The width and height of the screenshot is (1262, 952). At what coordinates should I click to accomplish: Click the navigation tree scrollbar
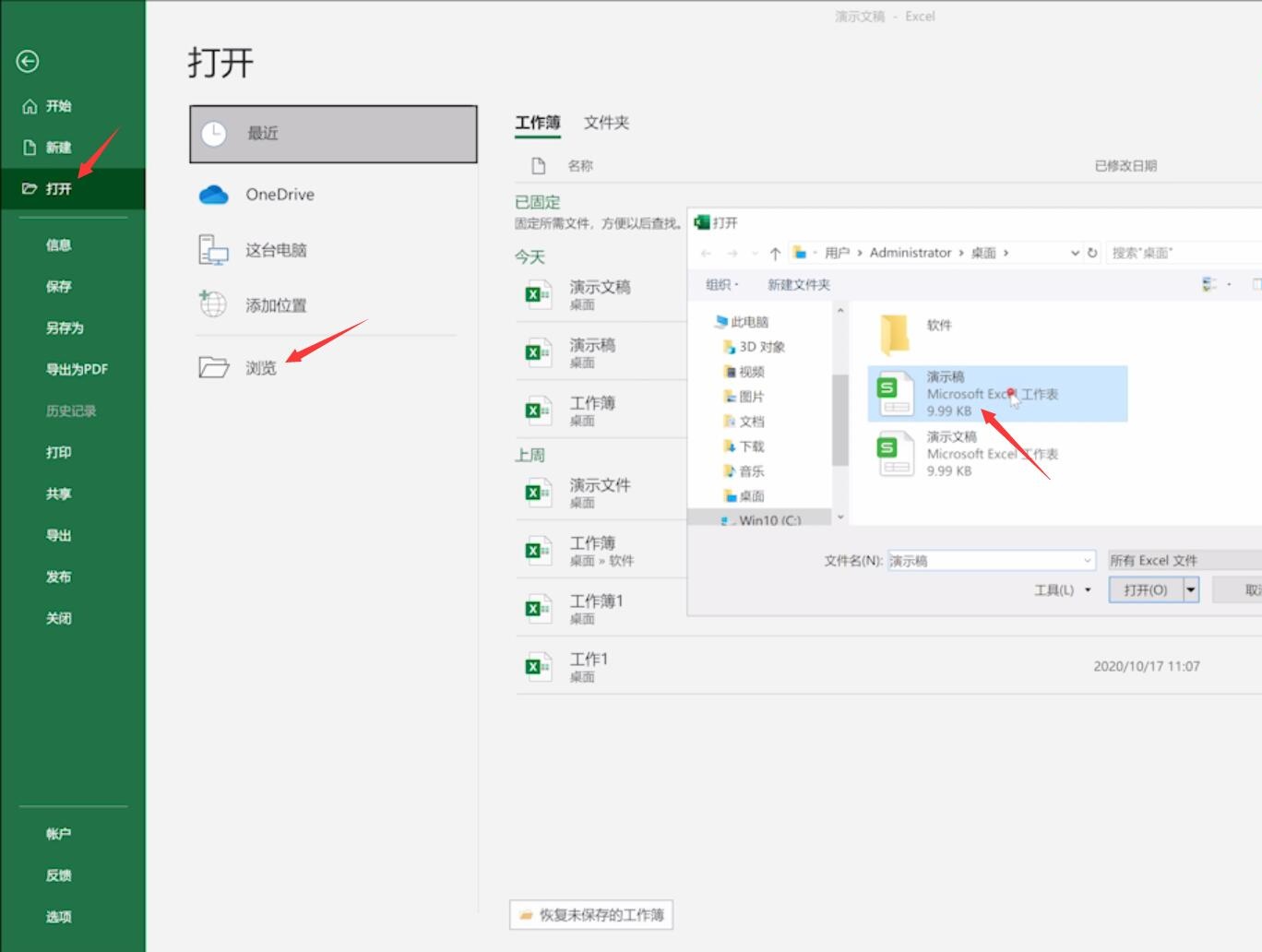tap(839, 420)
